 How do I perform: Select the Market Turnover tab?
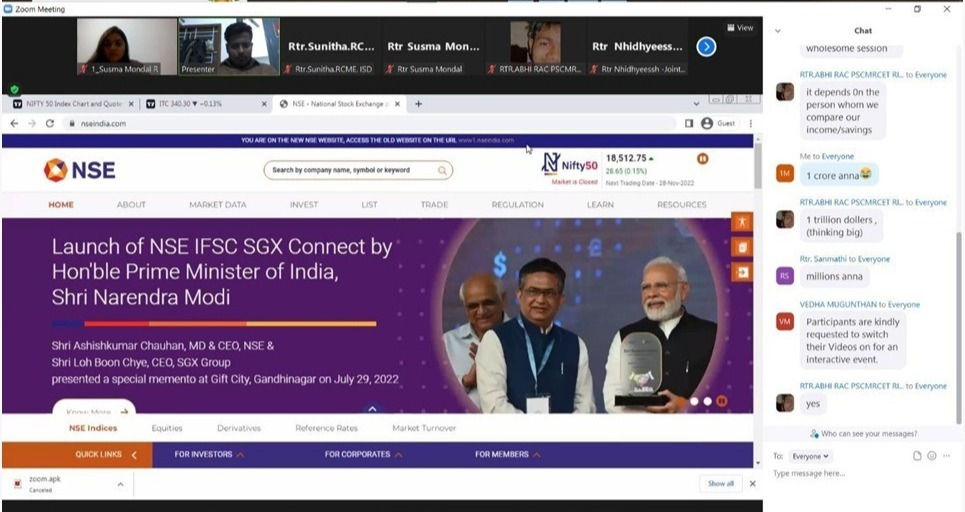[x=424, y=428]
